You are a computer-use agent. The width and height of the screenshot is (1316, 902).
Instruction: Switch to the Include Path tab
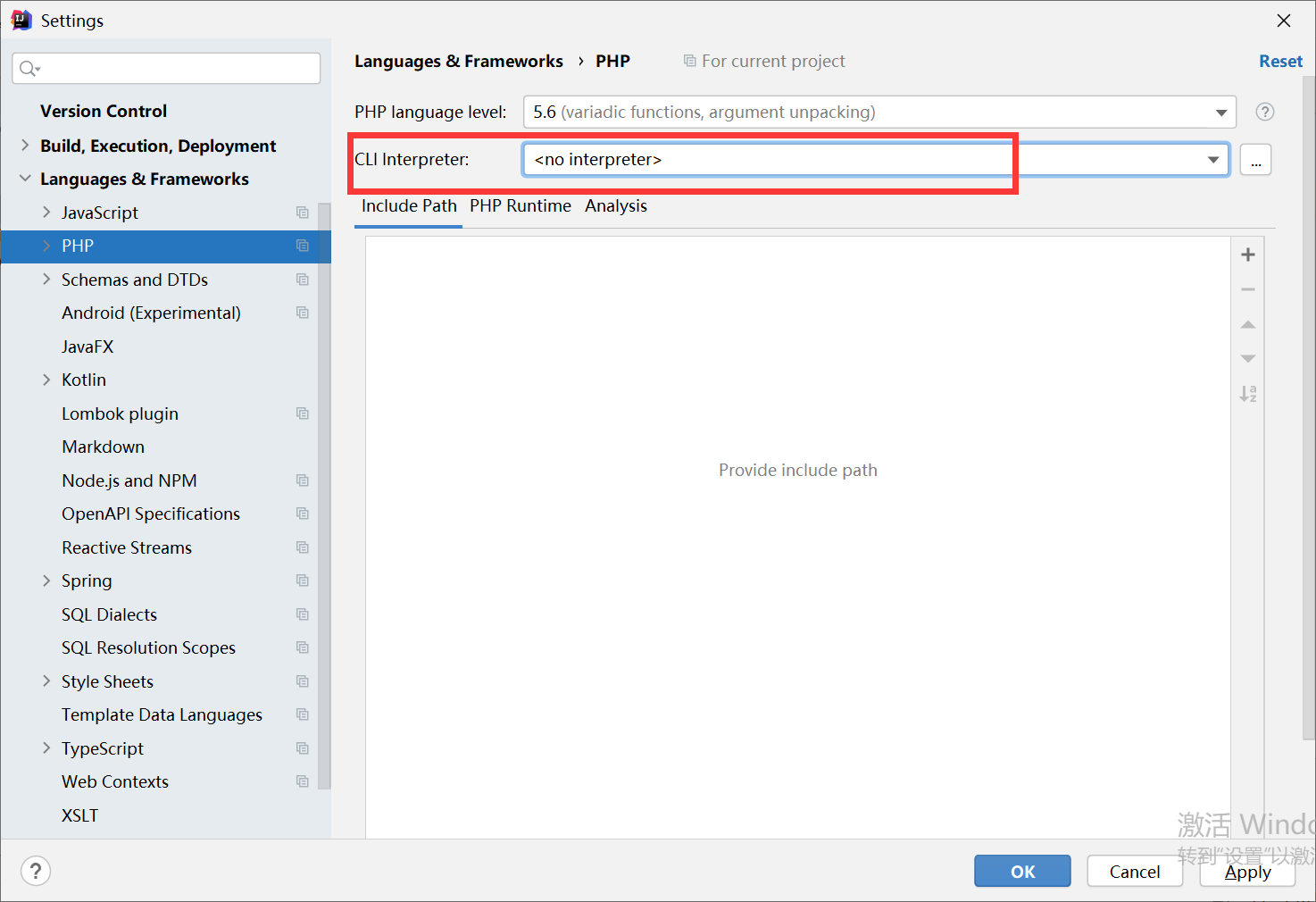coord(409,206)
